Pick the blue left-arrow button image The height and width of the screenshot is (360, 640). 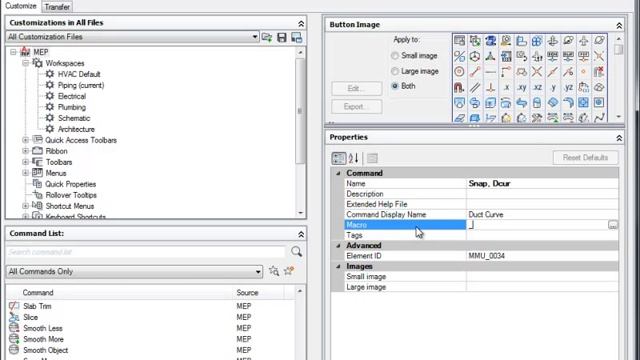pyautogui.click(x=522, y=103)
